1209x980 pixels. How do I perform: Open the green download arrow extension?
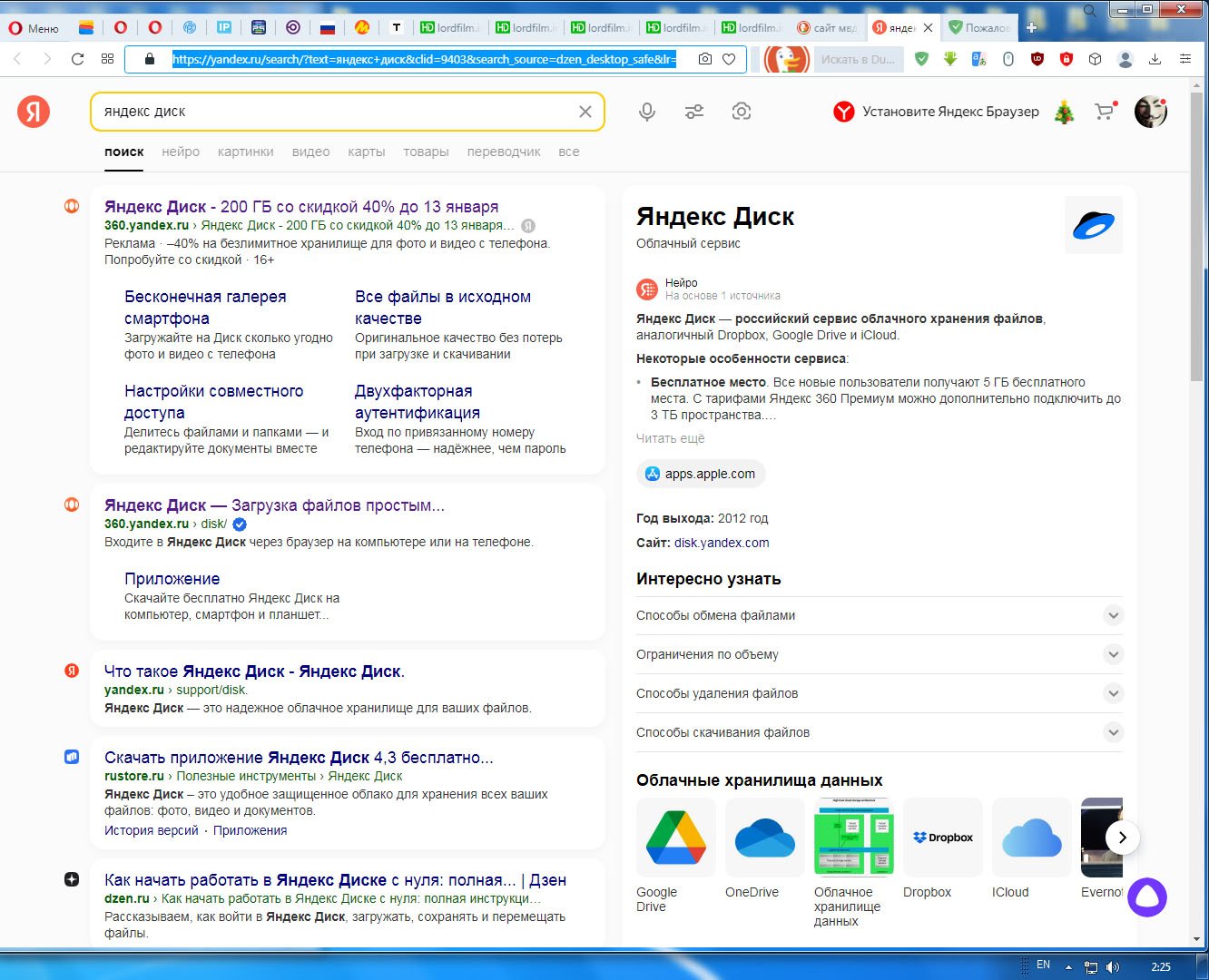click(950, 59)
